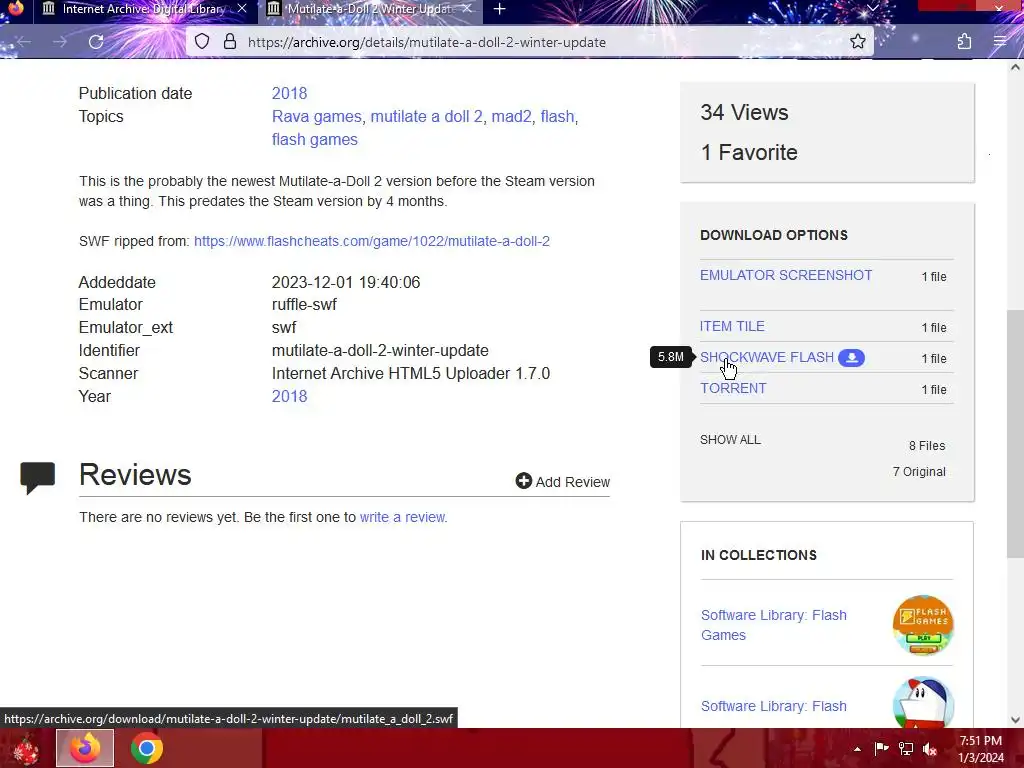The height and width of the screenshot is (768, 1024).
Task: Click the Reviews speech bubble icon
Action: [37, 477]
